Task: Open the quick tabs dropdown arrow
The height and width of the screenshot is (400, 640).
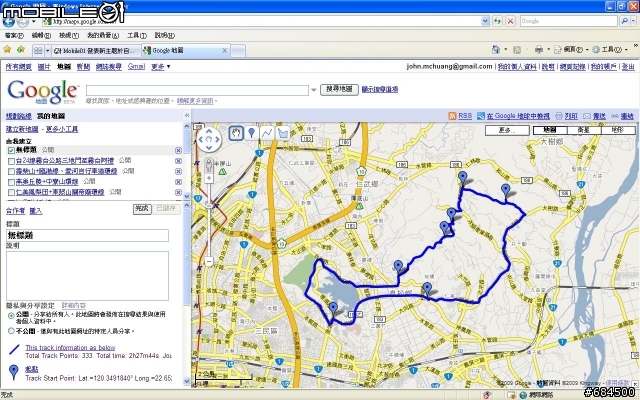Action: coord(48,51)
